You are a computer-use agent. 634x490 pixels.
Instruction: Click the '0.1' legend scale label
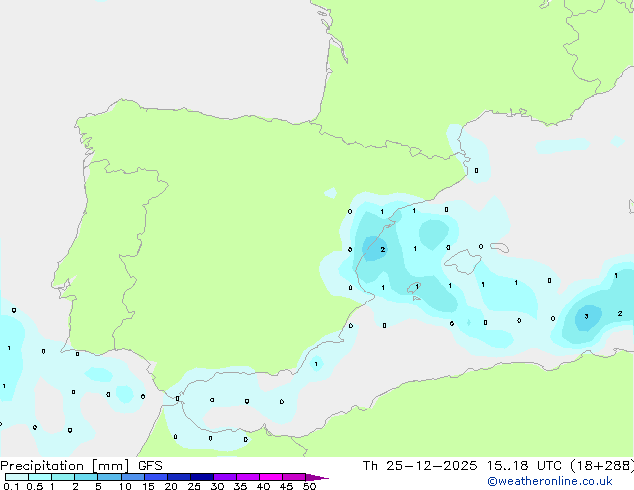11,486
